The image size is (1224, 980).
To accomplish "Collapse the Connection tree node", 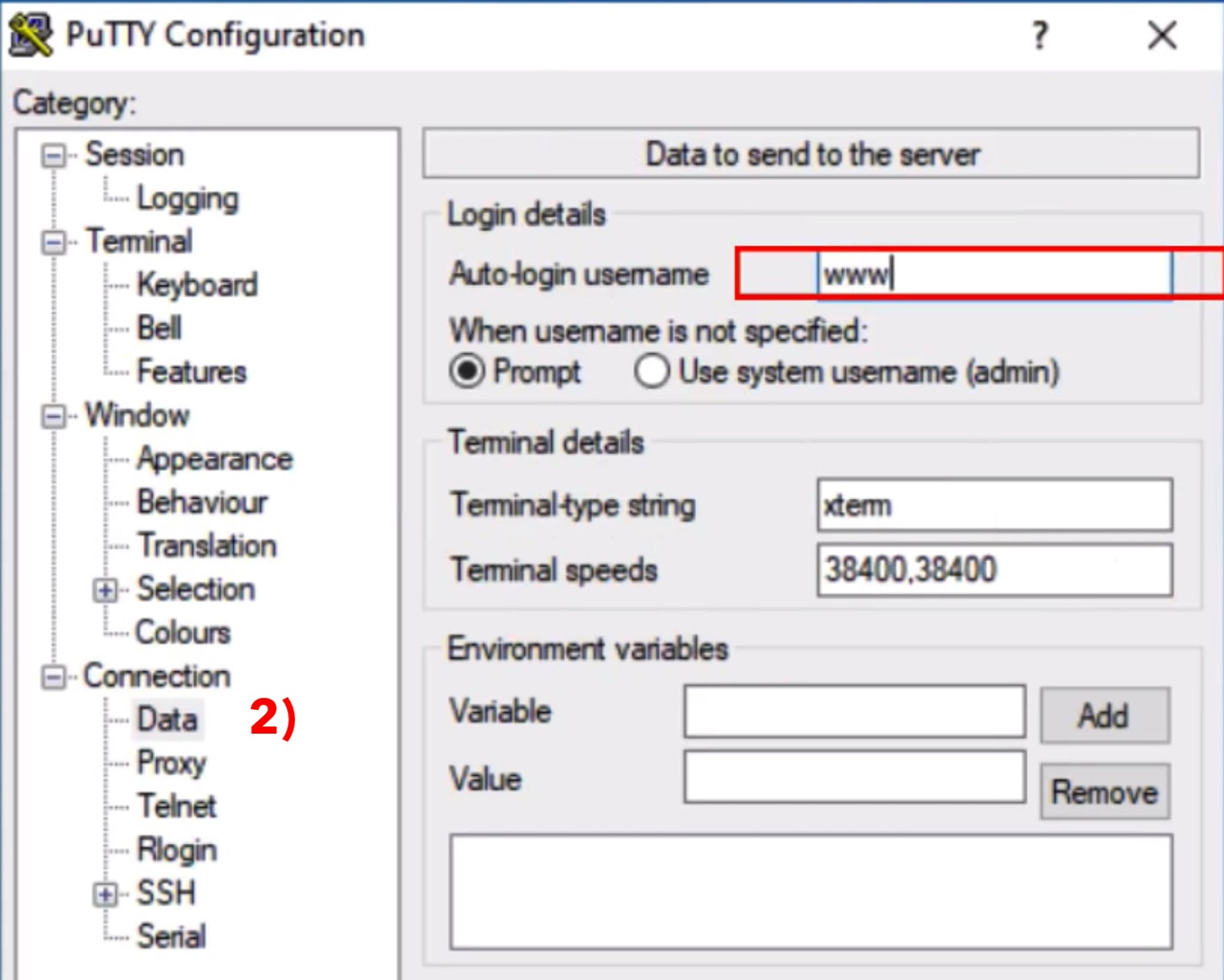I will [53, 677].
